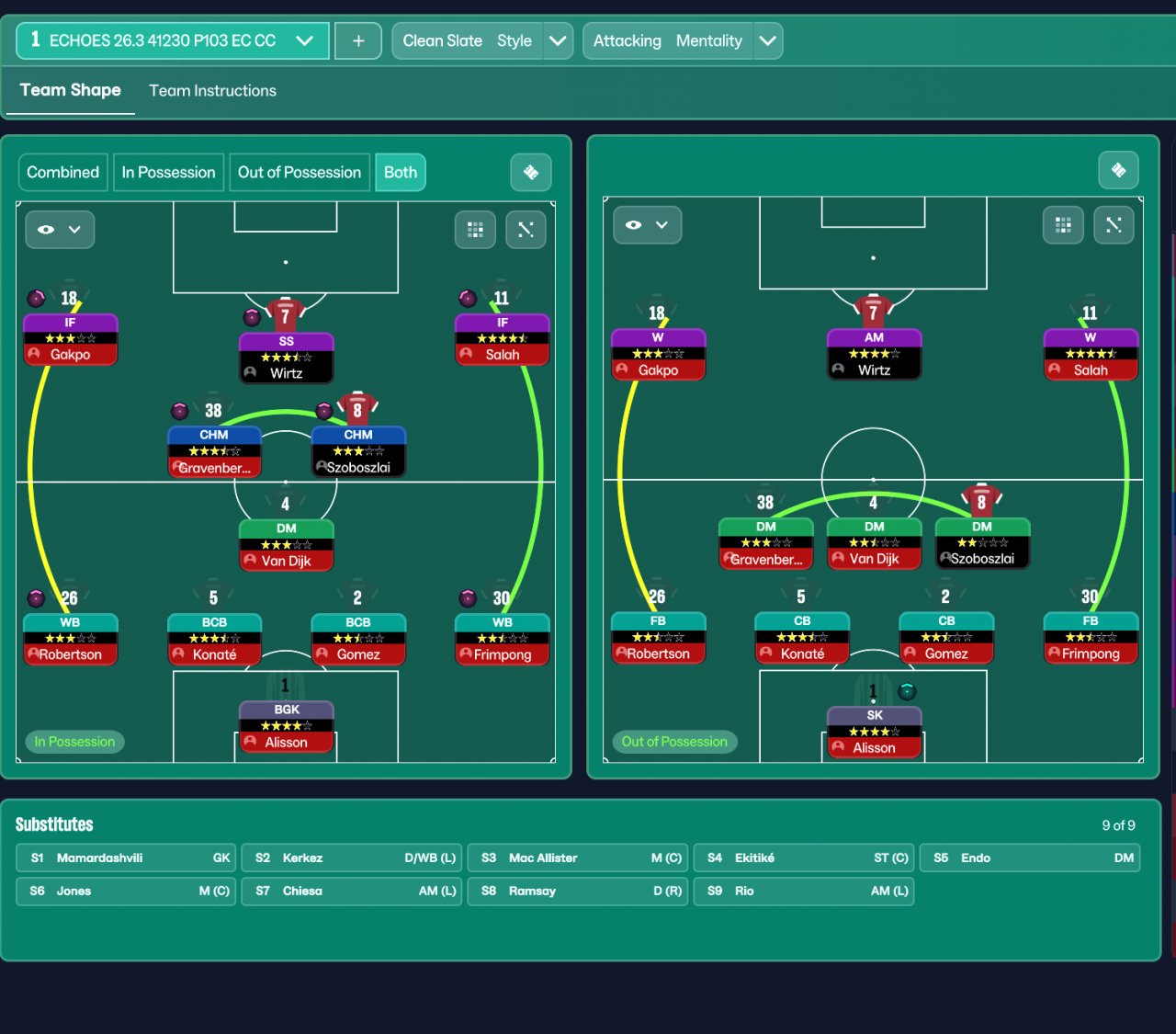
Task: Select Konaté CB card out of possession
Action: (x=802, y=638)
